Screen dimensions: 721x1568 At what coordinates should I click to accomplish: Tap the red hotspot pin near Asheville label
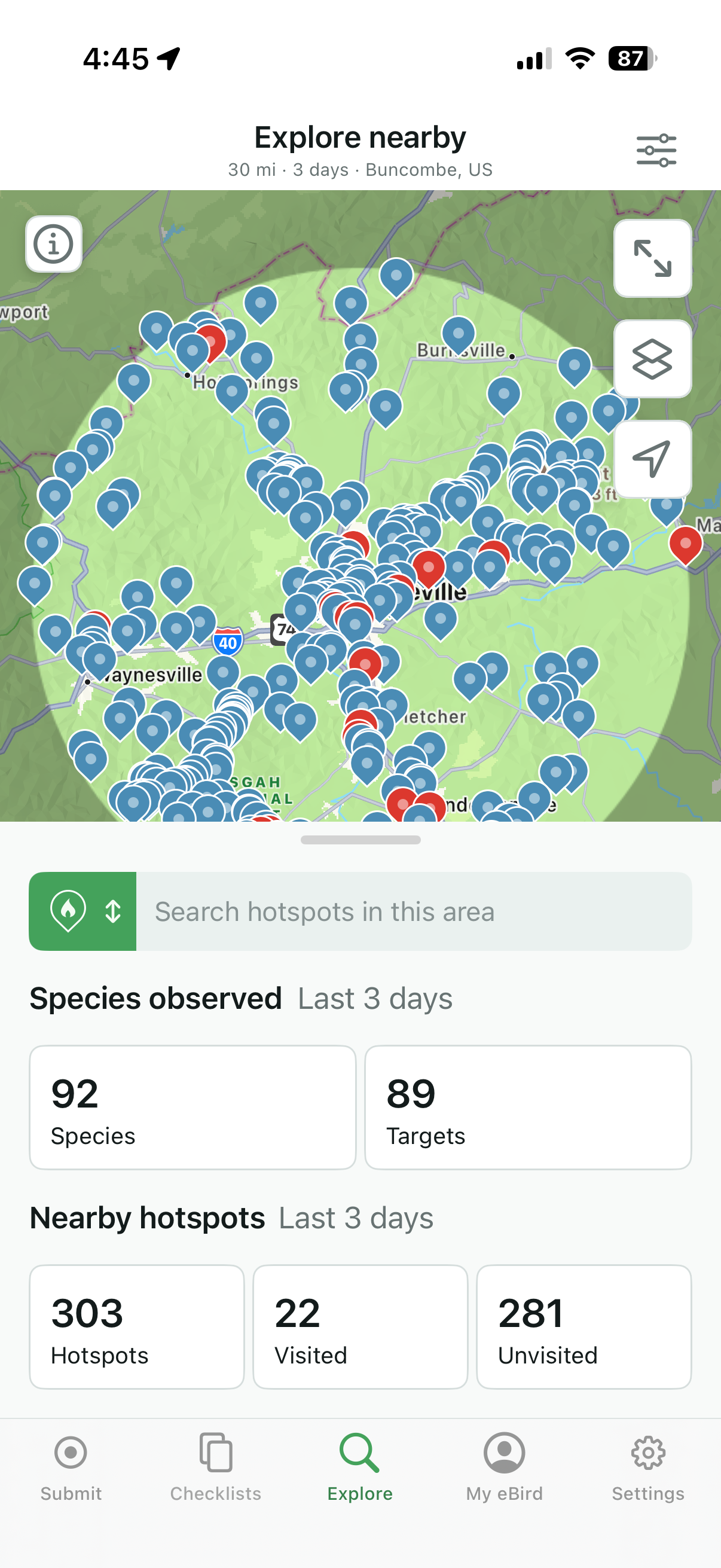[x=429, y=567]
